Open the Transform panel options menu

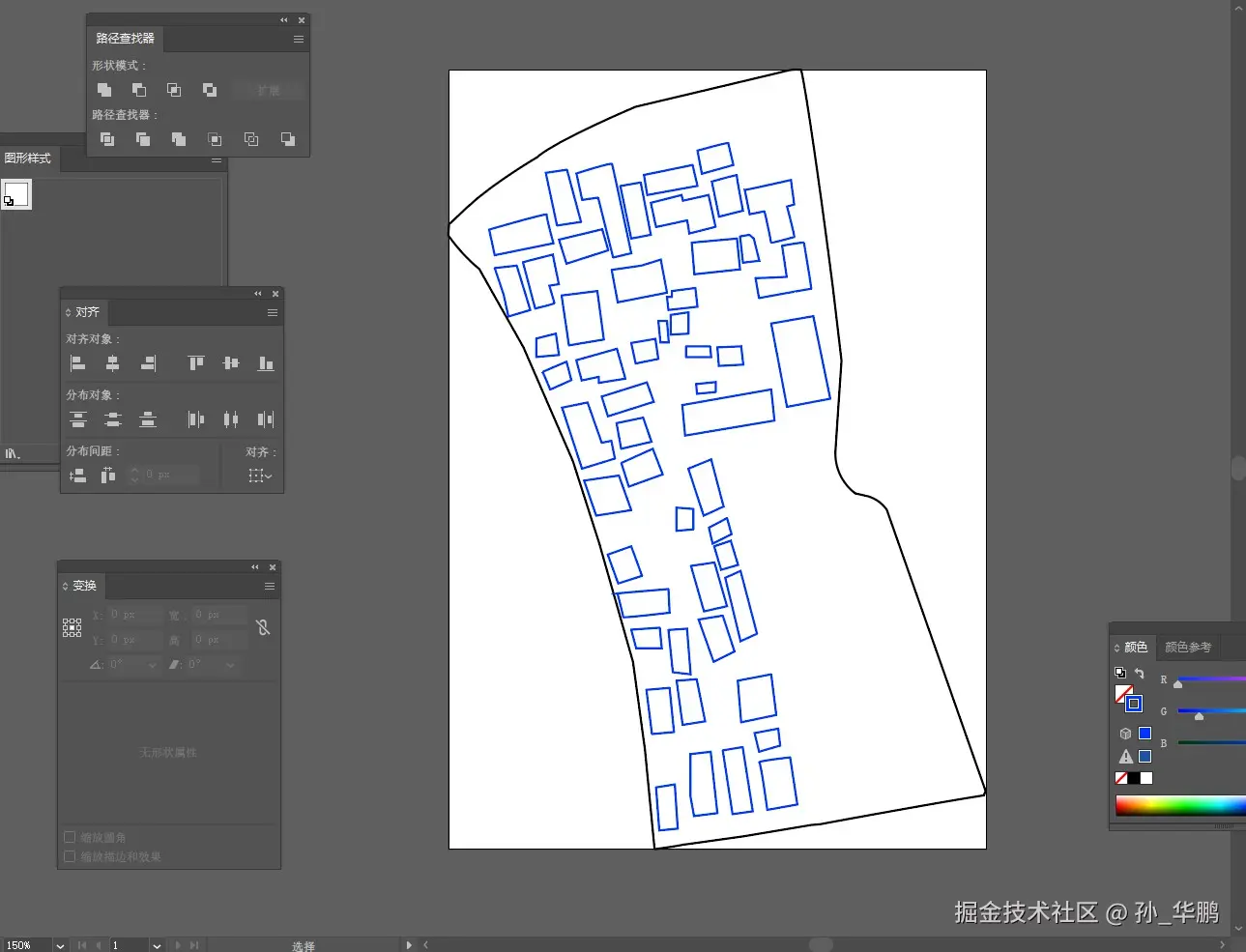[x=270, y=587]
